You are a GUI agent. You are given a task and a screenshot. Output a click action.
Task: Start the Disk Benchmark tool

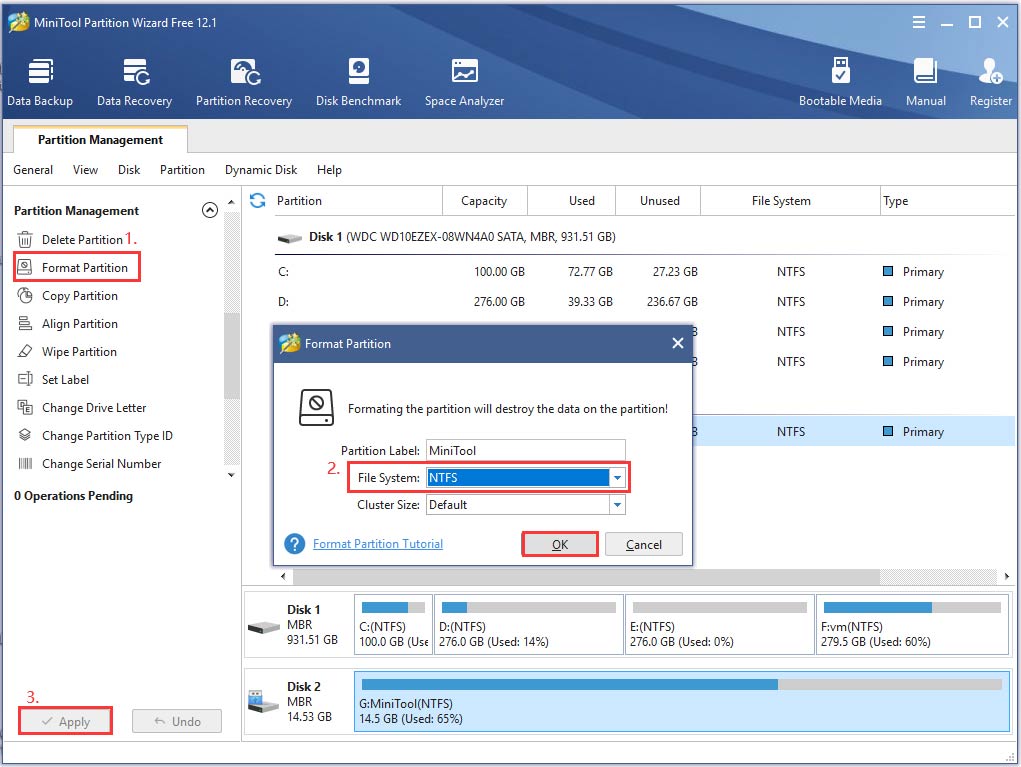point(359,83)
